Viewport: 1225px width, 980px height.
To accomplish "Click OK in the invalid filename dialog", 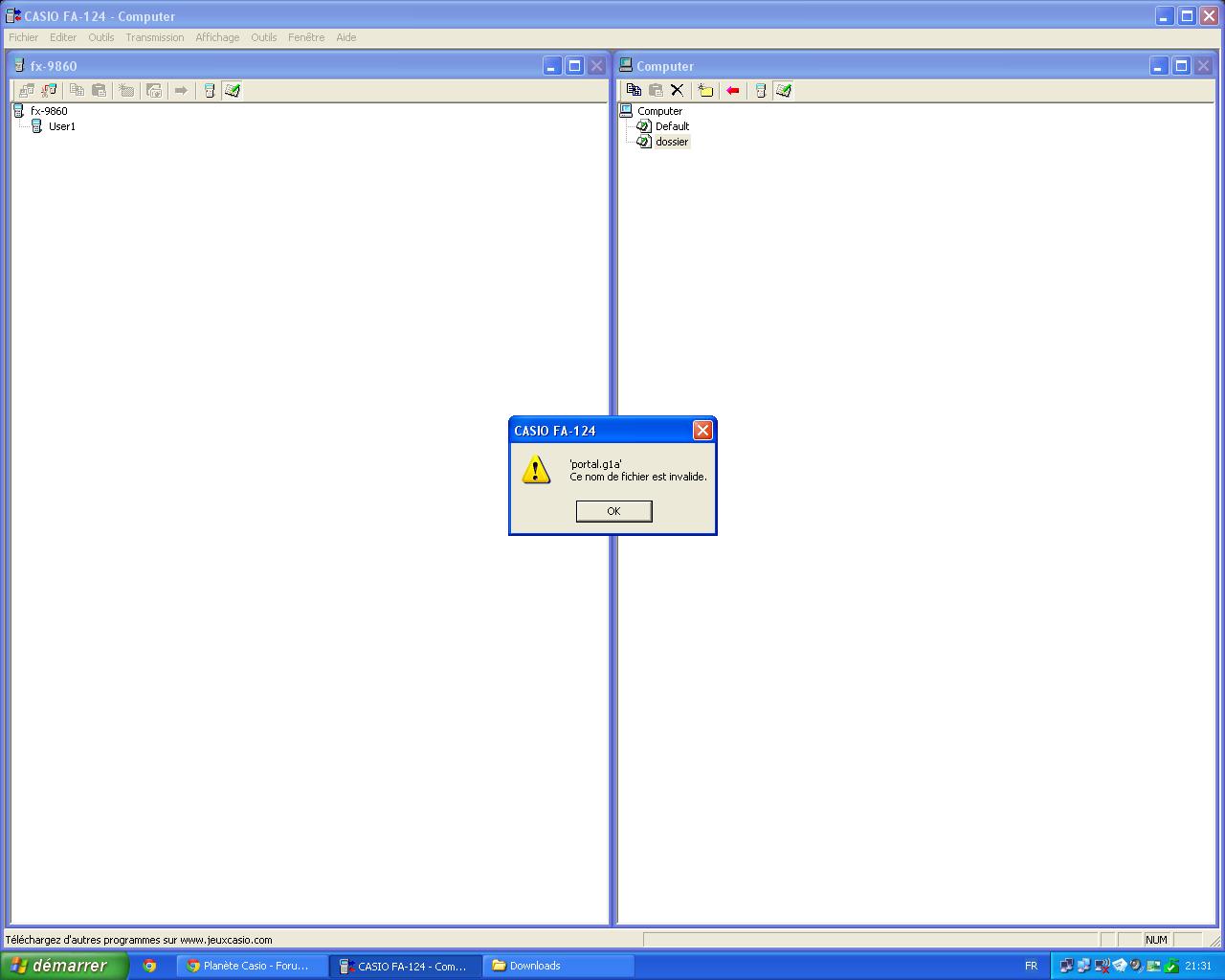I will pos(613,511).
